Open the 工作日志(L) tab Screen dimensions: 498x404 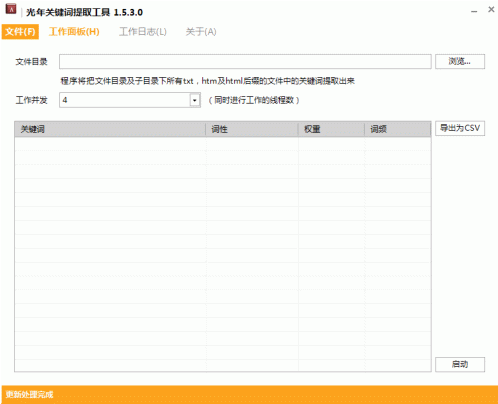click(143, 32)
